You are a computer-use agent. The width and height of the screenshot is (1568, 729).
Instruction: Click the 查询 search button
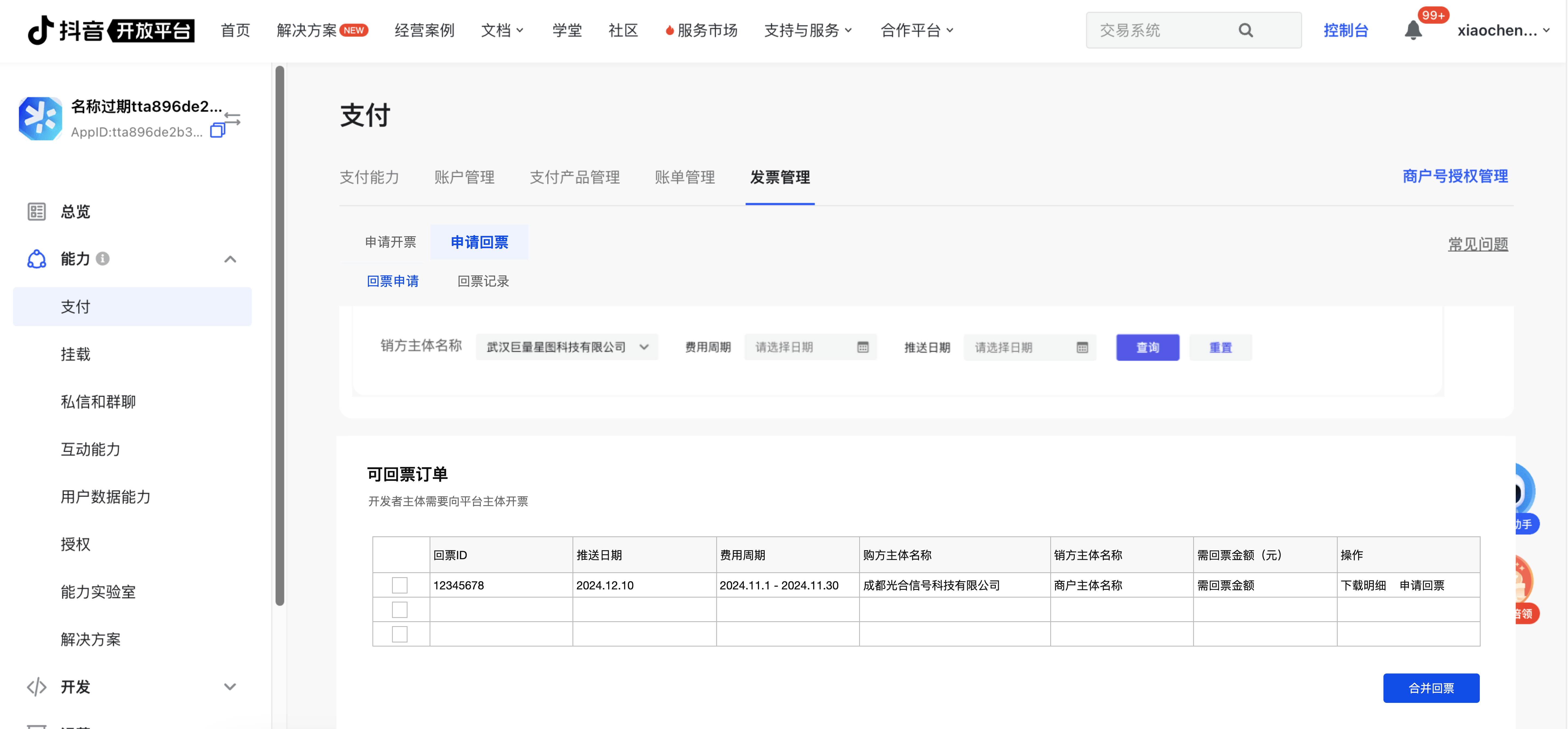coord(1147,347)
